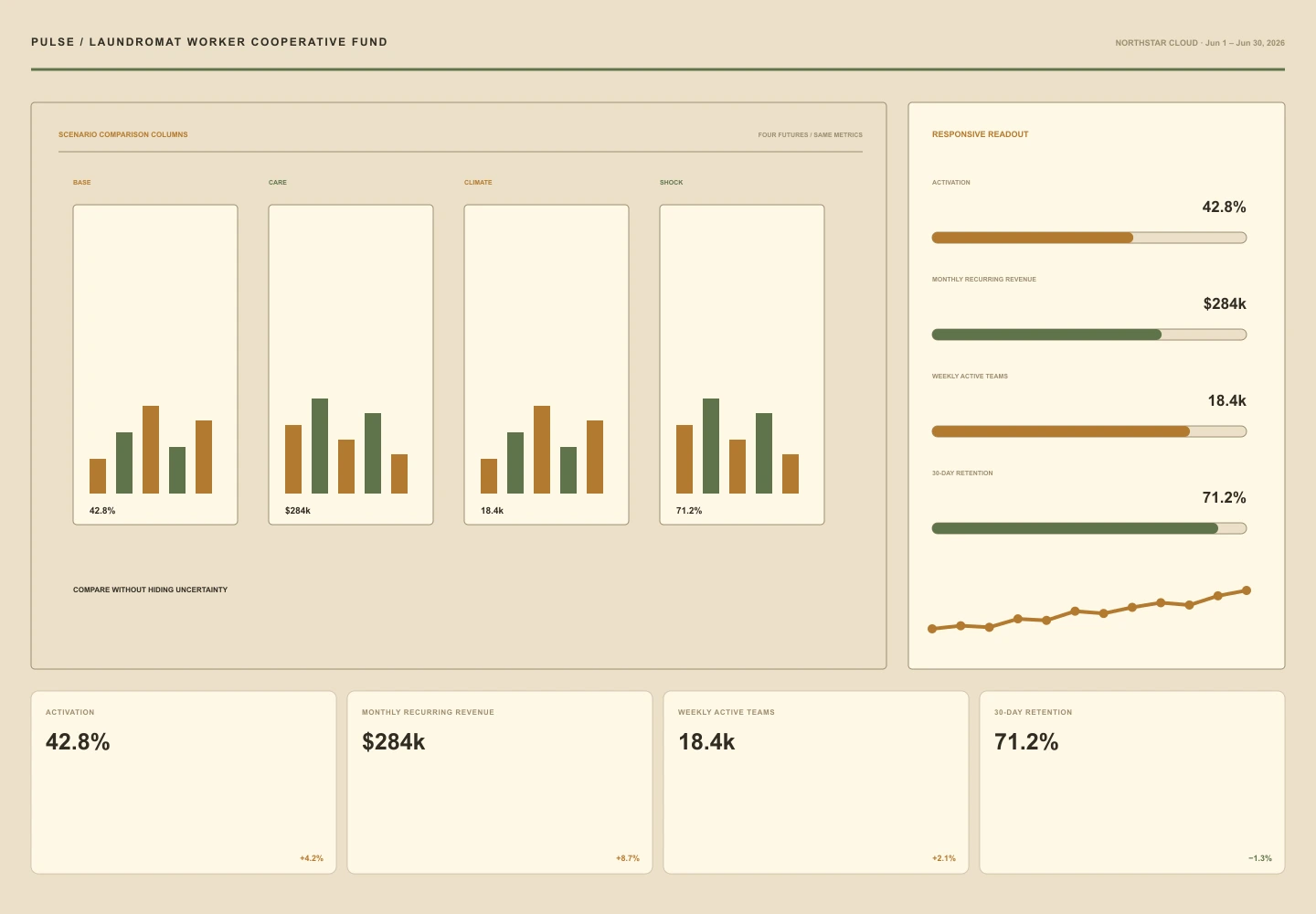Viewport: 1316px width, 914px height.
Task: Select the Weekly Active Teams KPI card at bottom
Action: click(816, 782)
